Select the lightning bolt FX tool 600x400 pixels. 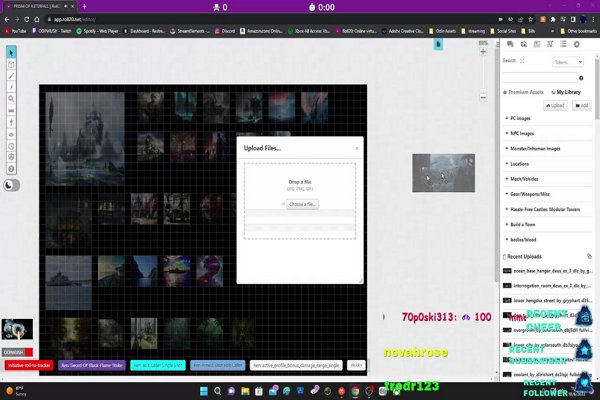click(11, 87)
